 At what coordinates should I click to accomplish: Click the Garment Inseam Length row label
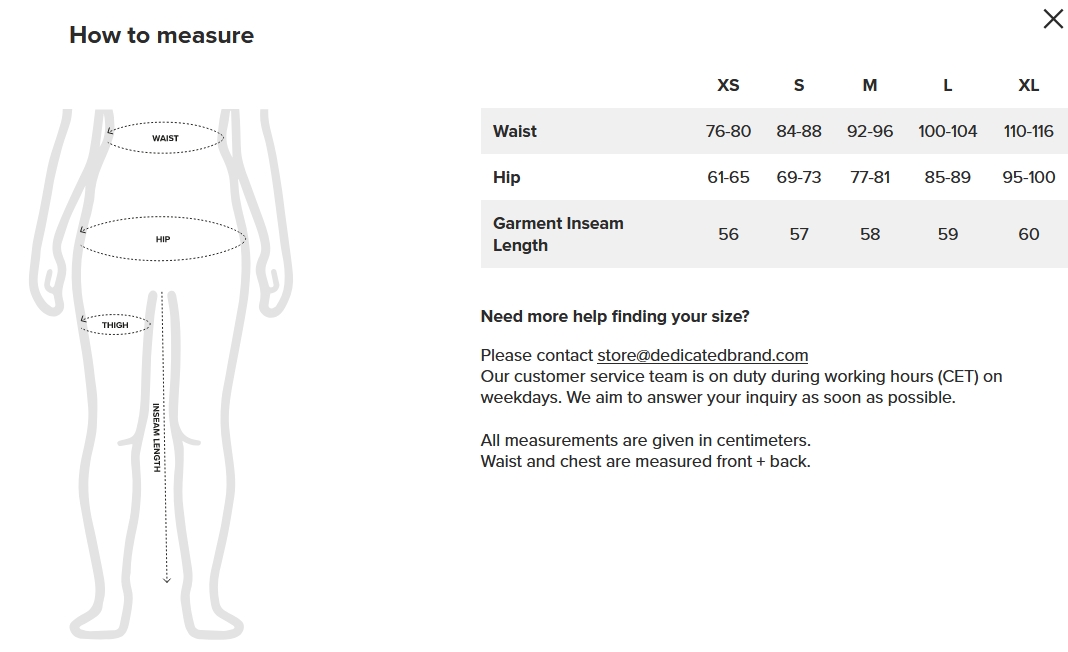click(x=559, y=234)
